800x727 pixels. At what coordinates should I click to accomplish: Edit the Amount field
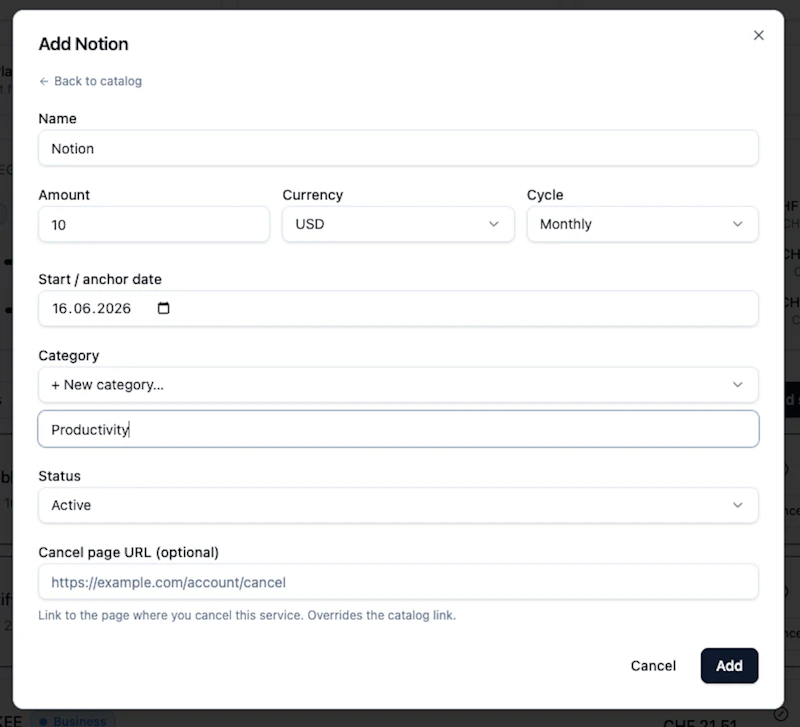tap(154, 224)
